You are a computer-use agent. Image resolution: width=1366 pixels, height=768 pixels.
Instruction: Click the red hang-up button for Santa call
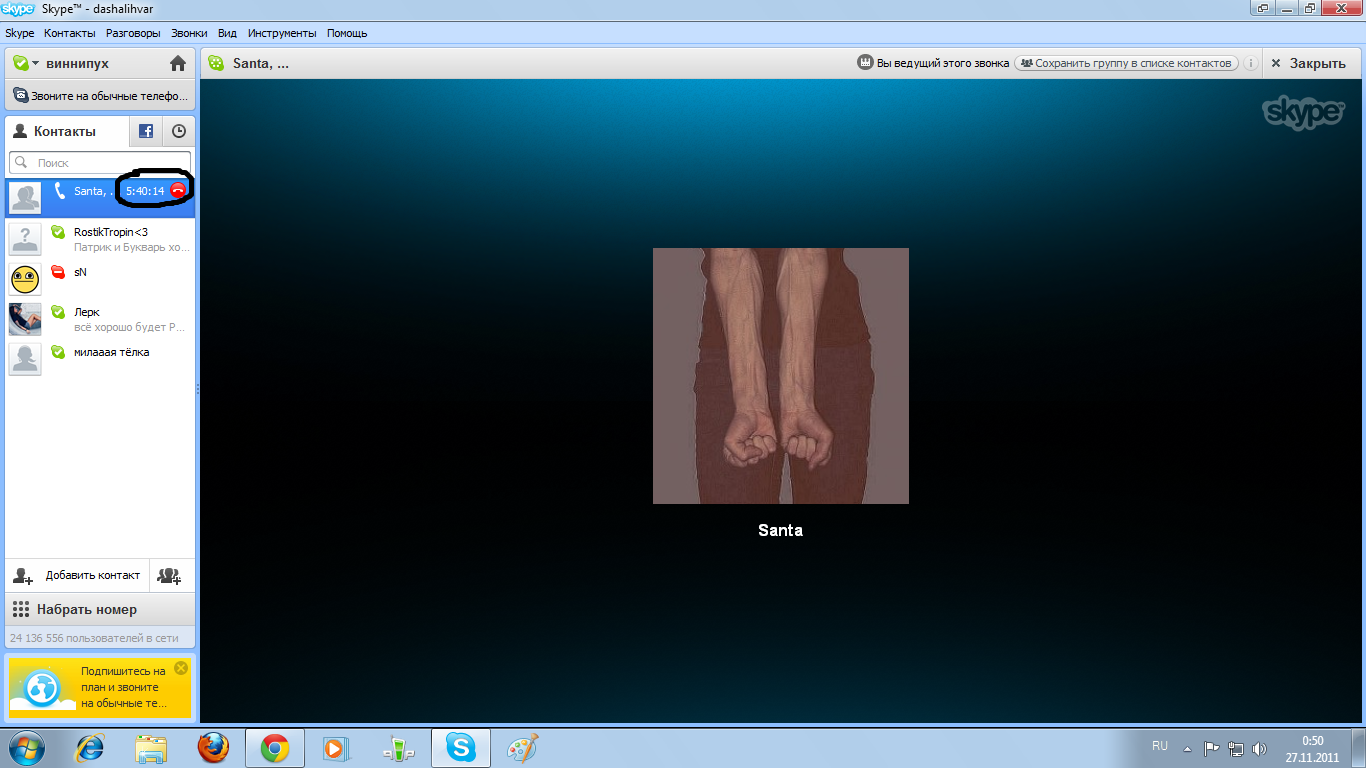[x=178, y=190]
